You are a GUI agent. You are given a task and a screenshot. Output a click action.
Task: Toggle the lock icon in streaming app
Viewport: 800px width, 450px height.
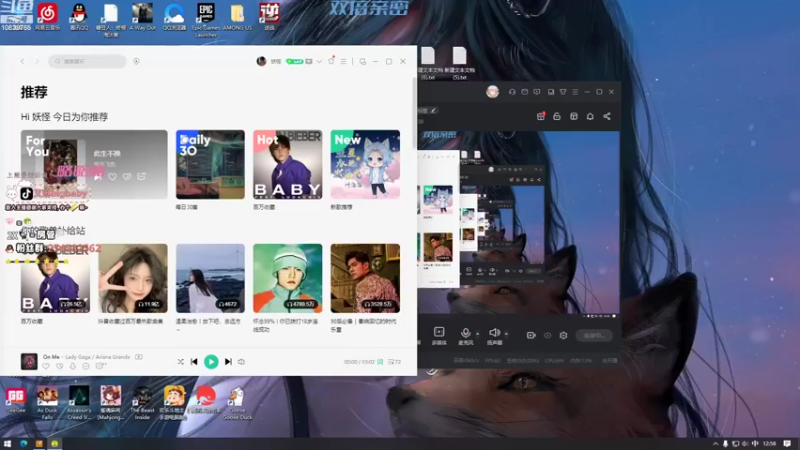pyautogui.click(x=557, y=116)
